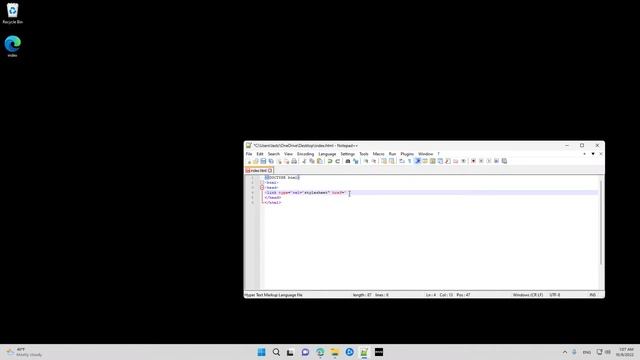The image size is (640, 360).
Task: Click Run Macro Multiple Times icon
Action: [x=496, y=161]
